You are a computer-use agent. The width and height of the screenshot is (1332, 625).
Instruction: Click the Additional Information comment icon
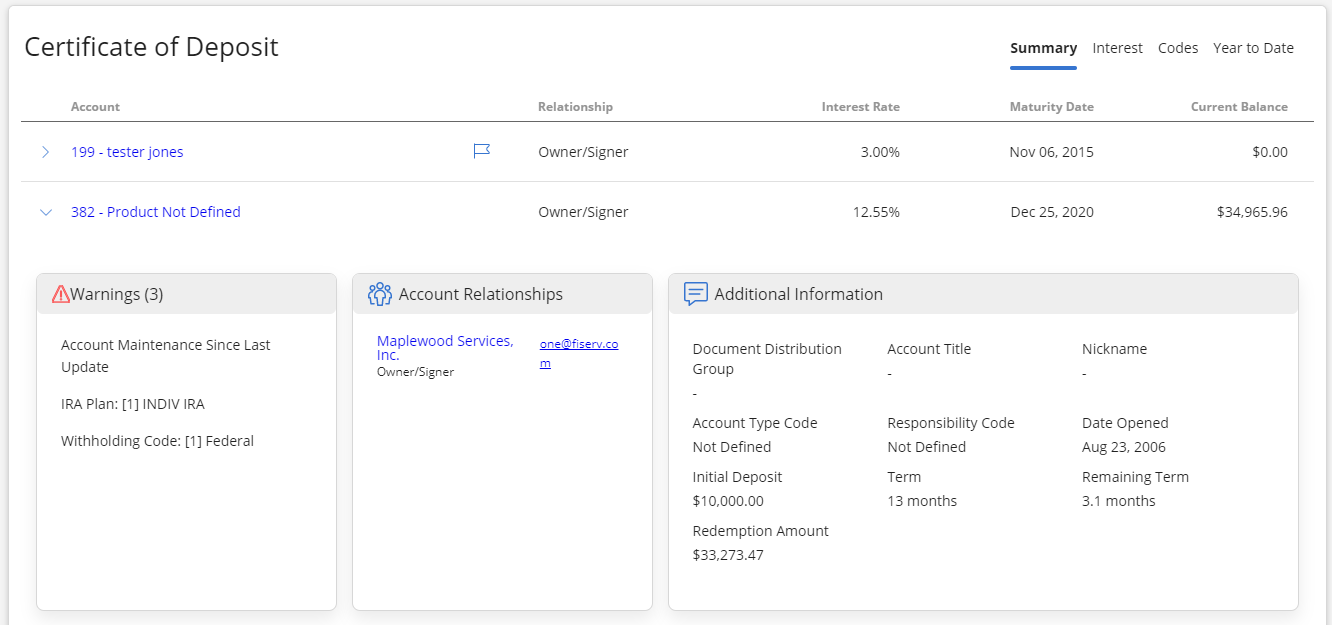[x=695, y=294]
